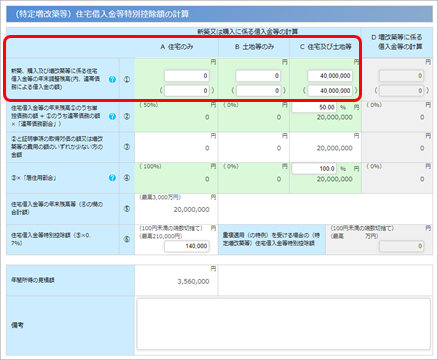Click the 住宅借入金等特別控除額の計算 title bar
This screenshot has width=438, height=360.
pos(219,14)
